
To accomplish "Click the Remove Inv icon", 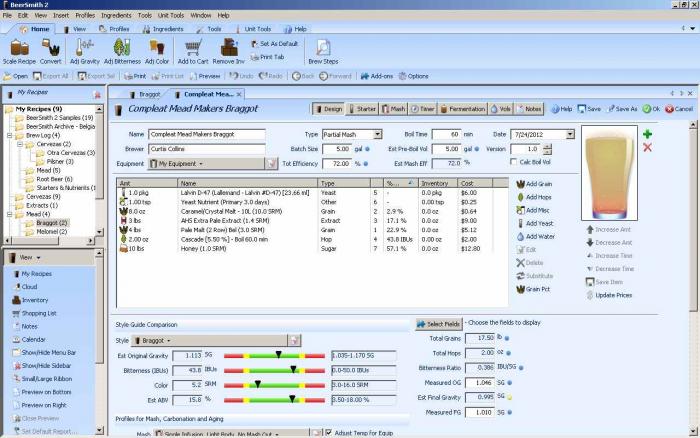I will pyautogui.click(x=229, y=51).
